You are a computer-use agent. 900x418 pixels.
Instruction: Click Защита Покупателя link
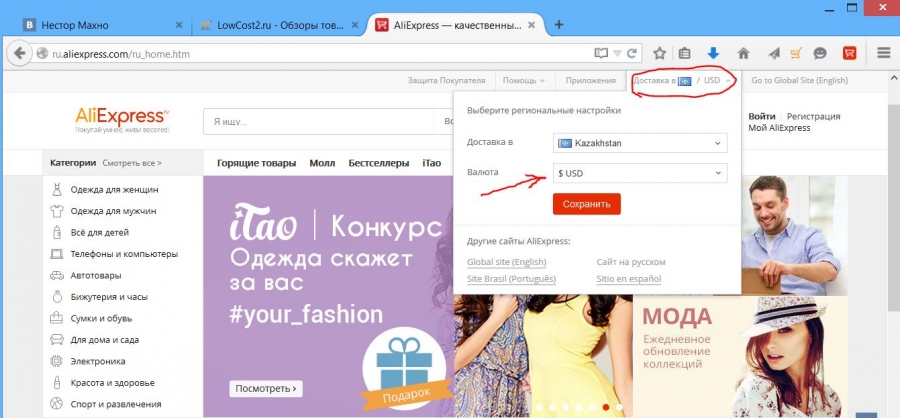[x=447, y=81]
